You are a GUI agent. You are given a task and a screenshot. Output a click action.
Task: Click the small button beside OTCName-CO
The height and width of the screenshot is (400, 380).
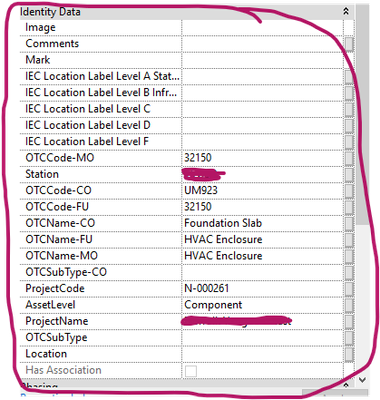(349, 224)
